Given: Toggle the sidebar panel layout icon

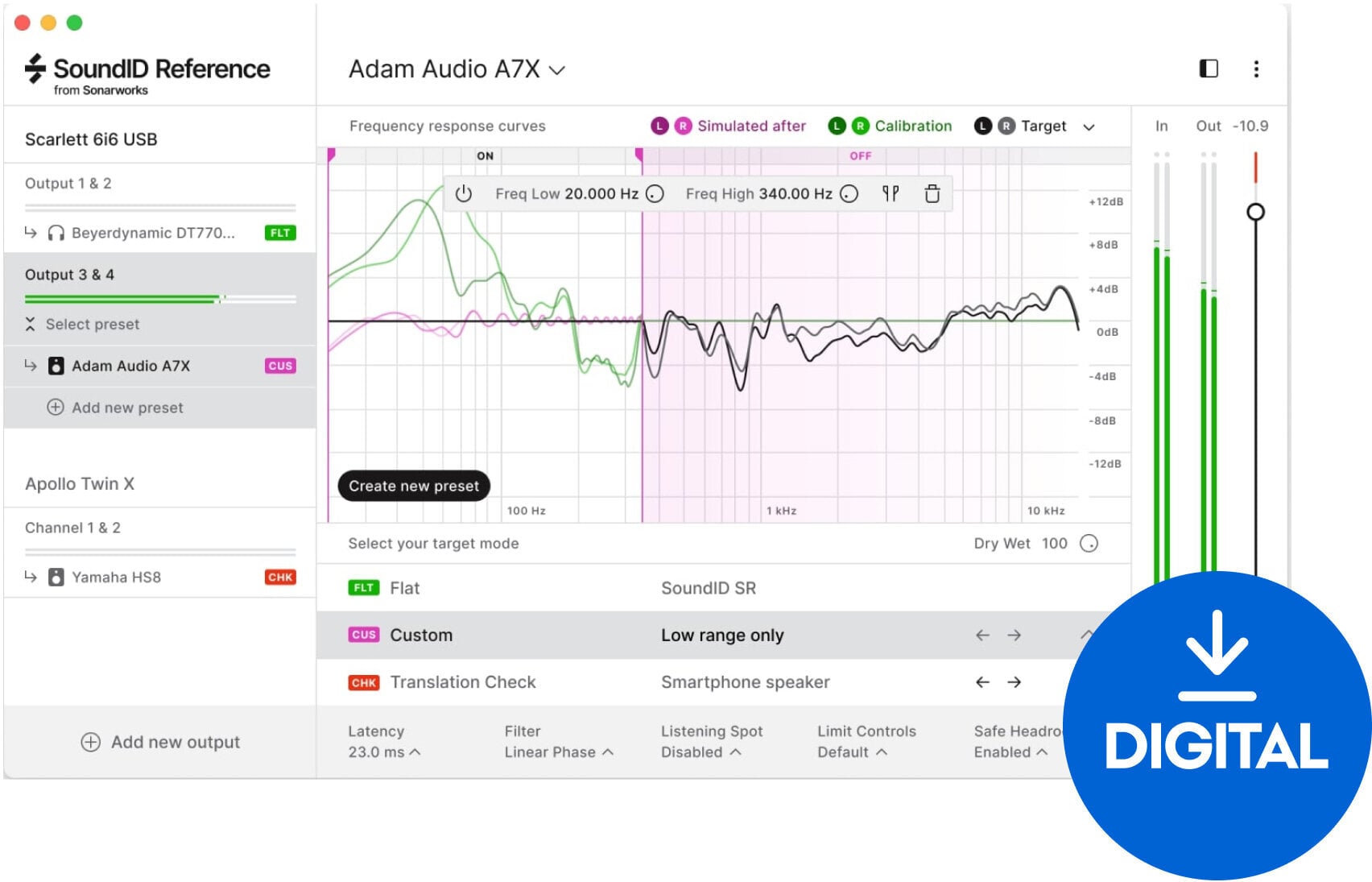Looking at the screenshot, I should tap(1208, 69).
